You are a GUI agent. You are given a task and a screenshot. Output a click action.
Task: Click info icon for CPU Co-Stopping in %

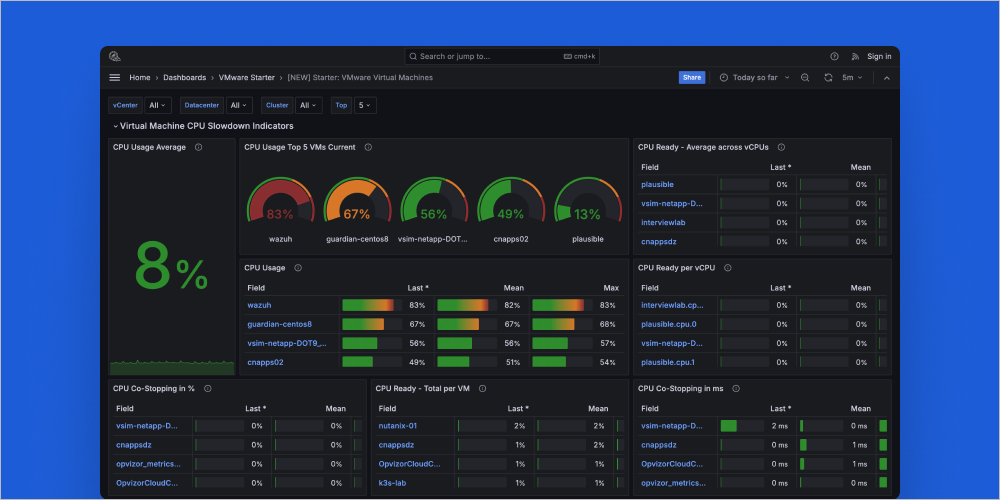207,388
